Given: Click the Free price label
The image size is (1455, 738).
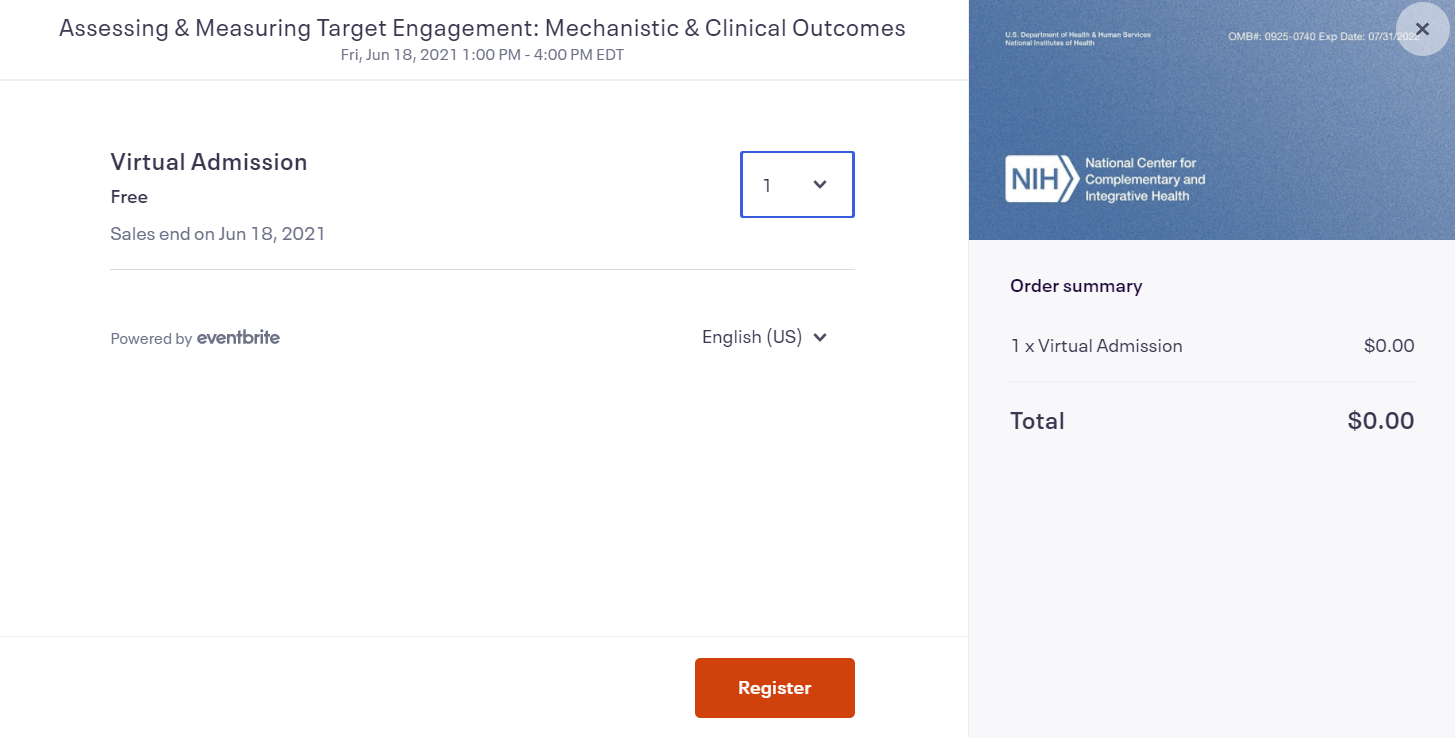Looking at the screenshot, I should 129,197.
